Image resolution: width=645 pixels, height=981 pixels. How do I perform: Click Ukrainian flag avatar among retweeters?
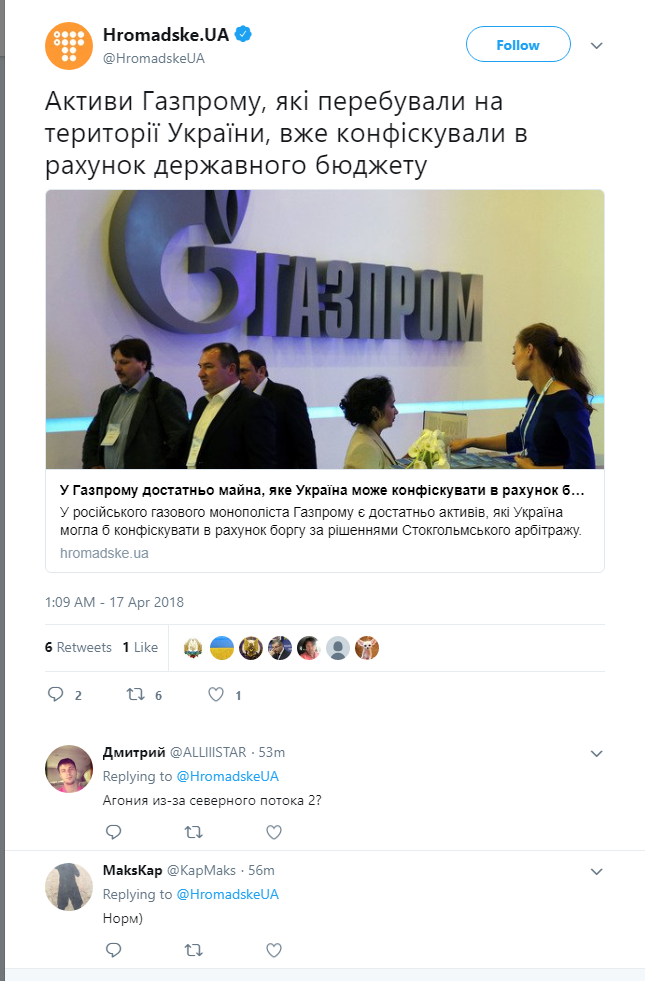point(221,648)
